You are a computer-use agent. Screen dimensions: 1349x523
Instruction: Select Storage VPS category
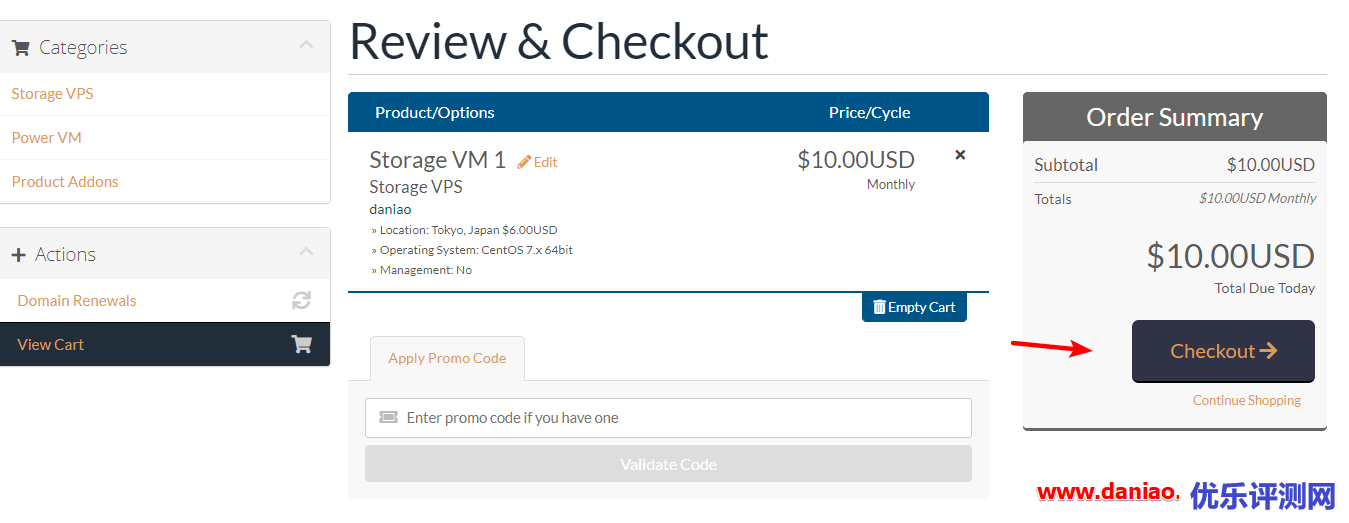(x=53, y=94)
